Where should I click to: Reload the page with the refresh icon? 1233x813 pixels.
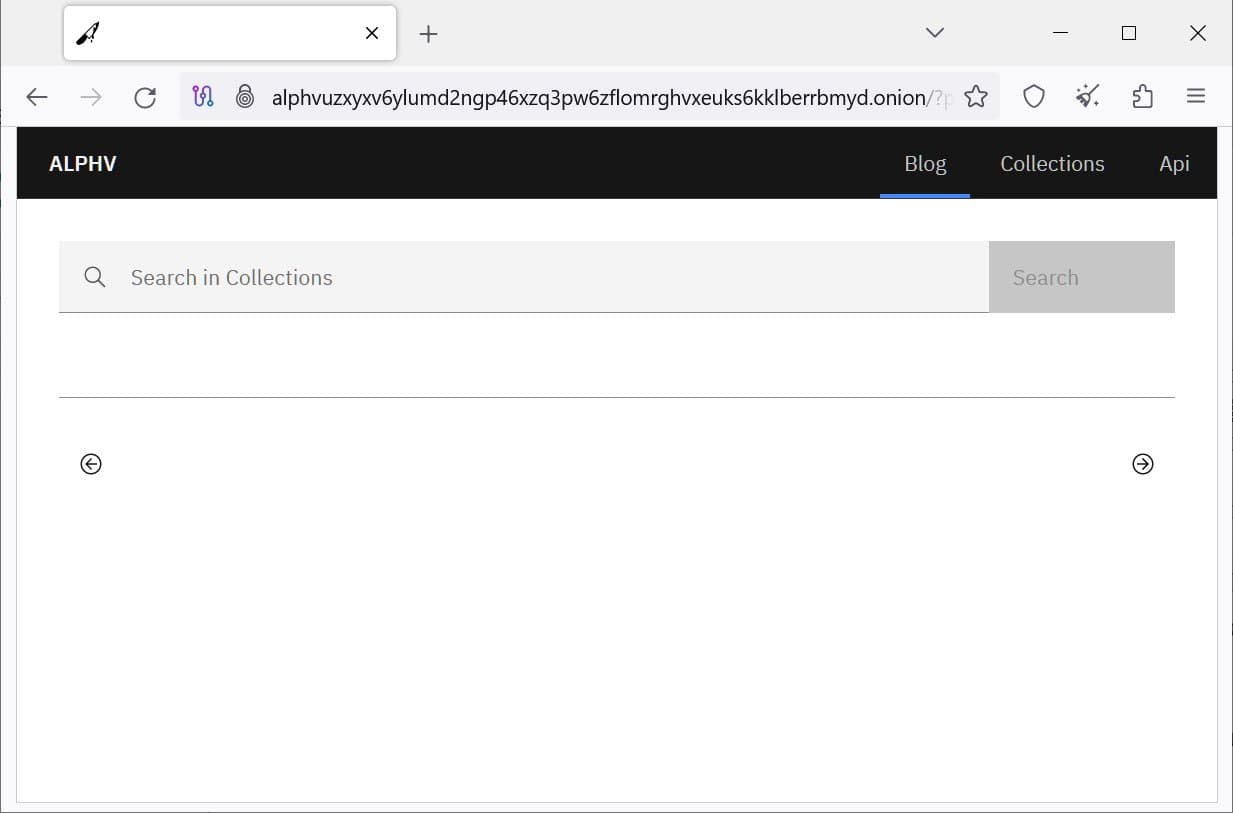[145, 97]
